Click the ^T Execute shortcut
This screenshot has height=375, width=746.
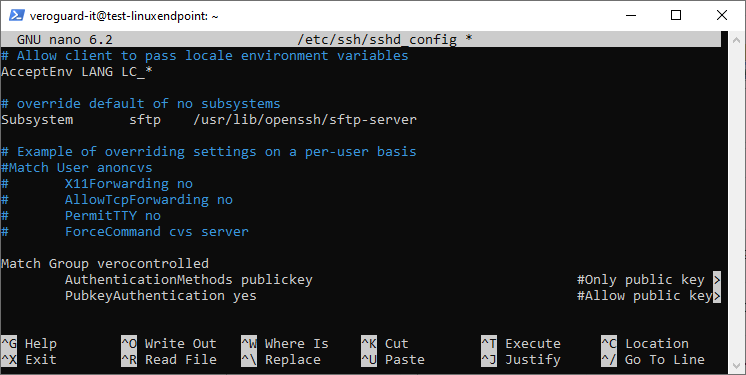click(521, 344)
